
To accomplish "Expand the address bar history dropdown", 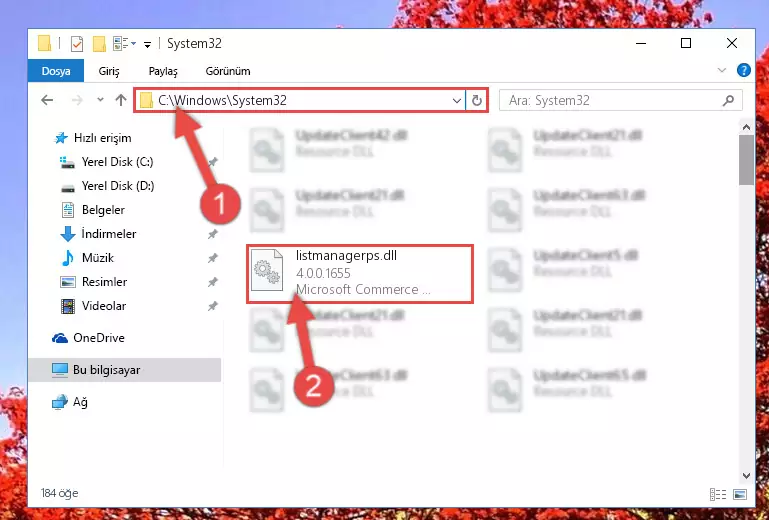I will click(x=457, y=101).
